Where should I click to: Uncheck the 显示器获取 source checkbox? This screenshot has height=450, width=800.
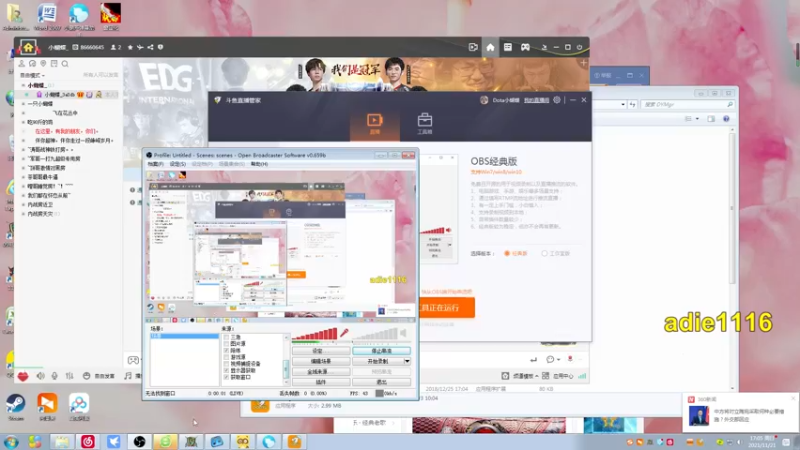pyautogui.click(x=227, y=370)
